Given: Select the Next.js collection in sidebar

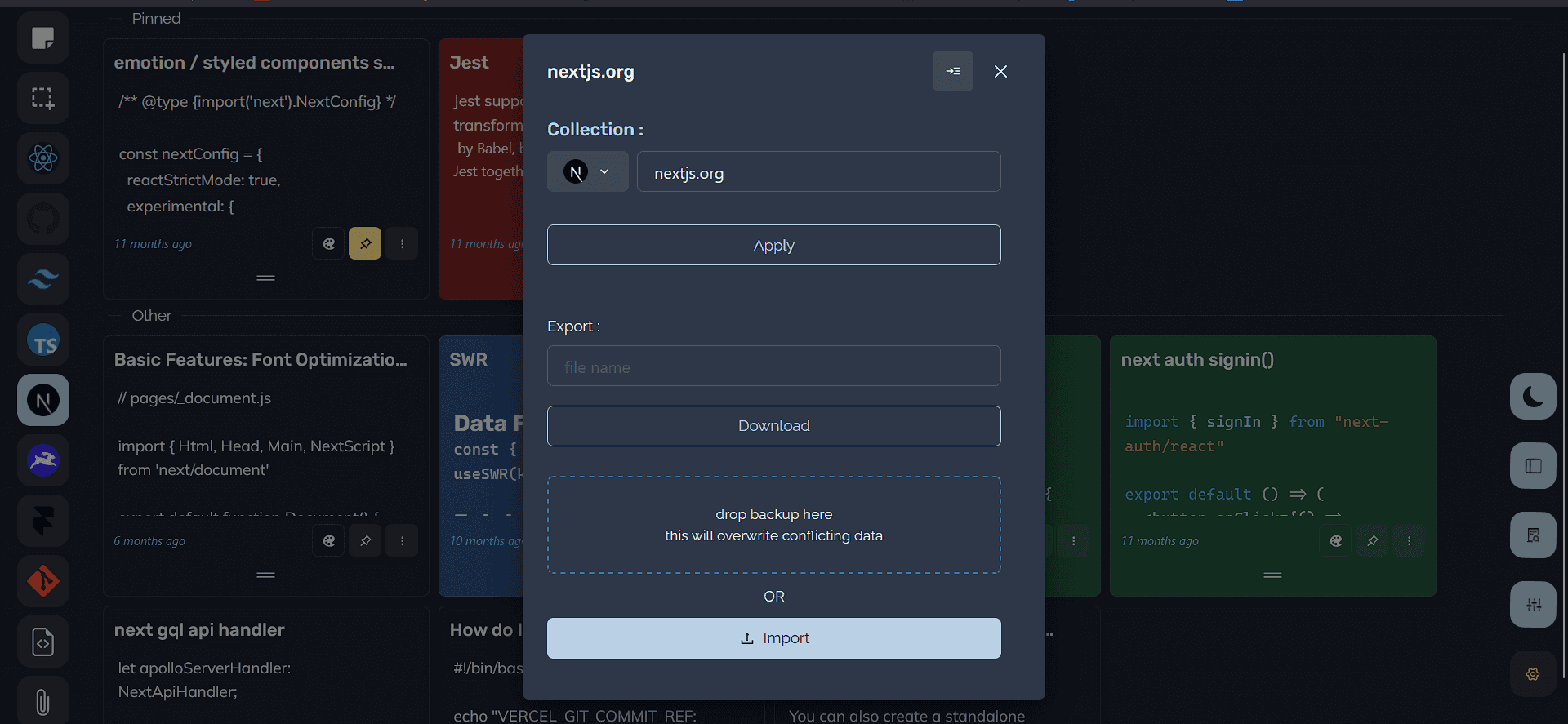Looking at the screenshot, I should point(43,400).
